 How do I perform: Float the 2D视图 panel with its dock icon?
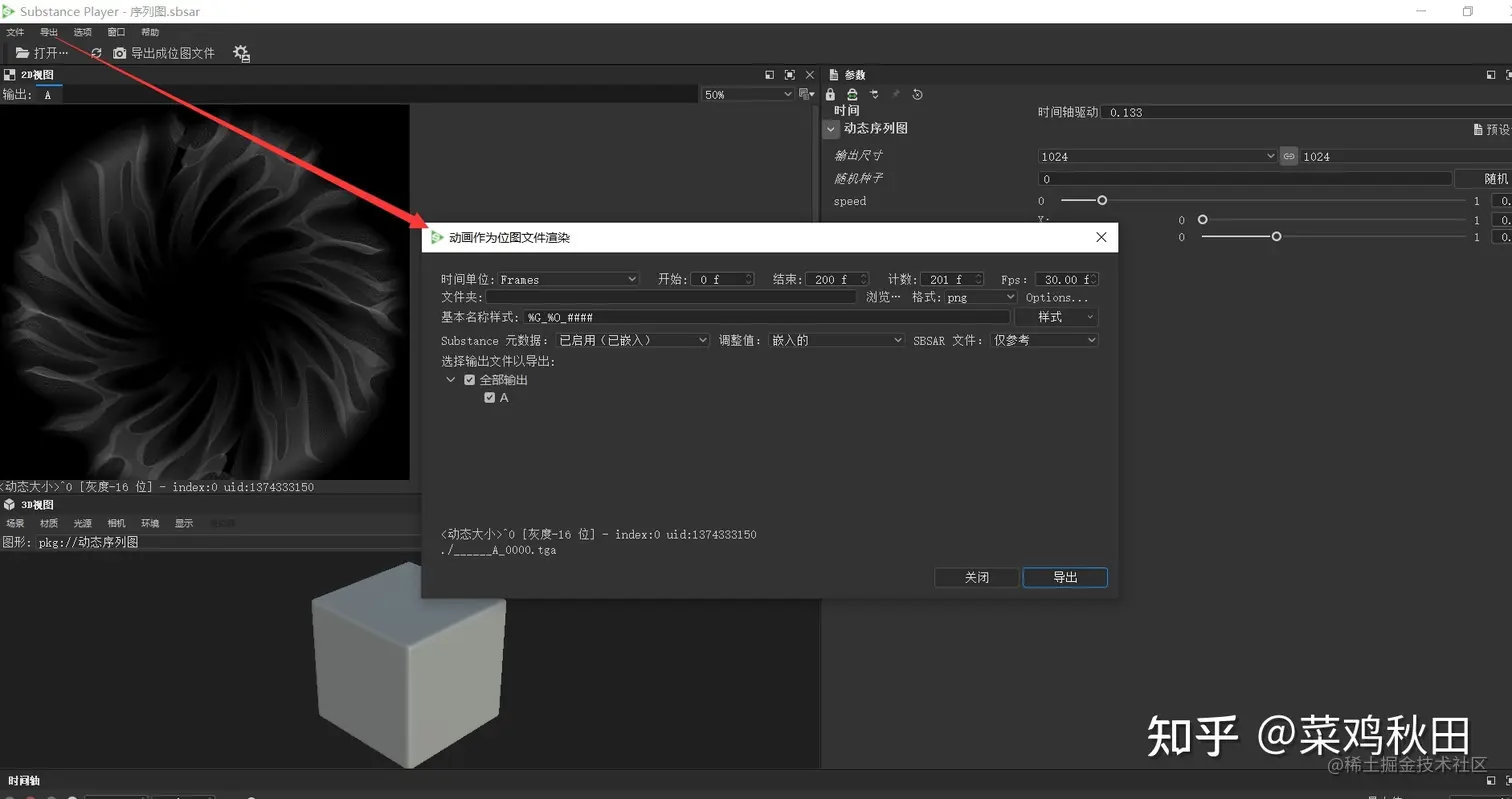click(770, 75)
